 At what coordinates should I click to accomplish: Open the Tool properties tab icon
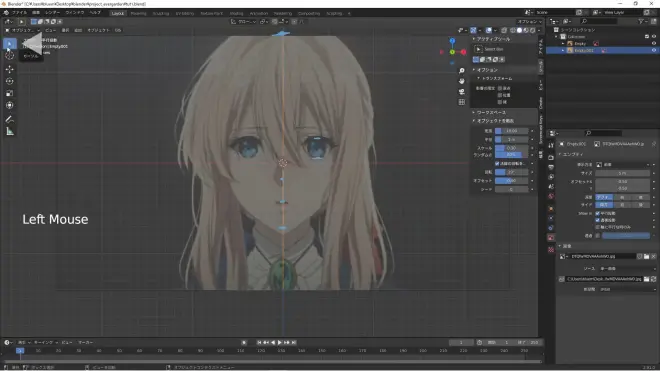(551, 146)
